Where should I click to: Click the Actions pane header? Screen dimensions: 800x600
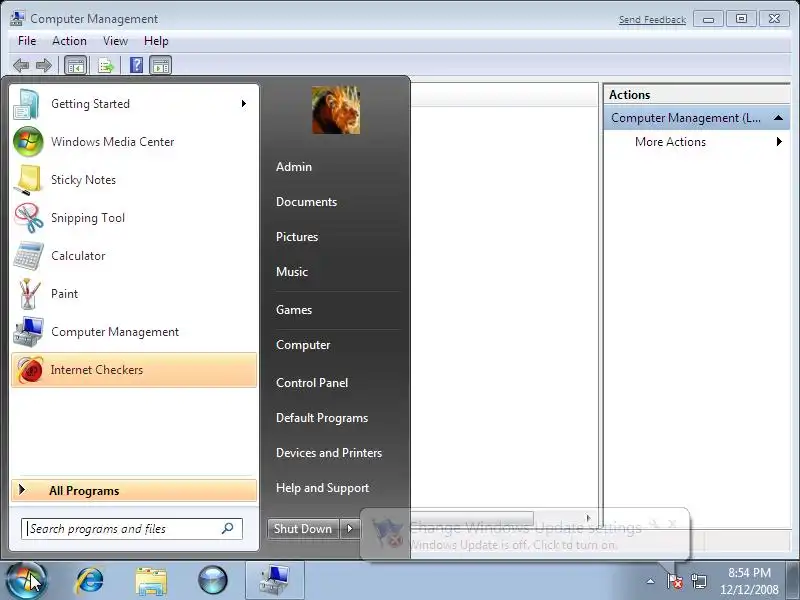(696, 95)
